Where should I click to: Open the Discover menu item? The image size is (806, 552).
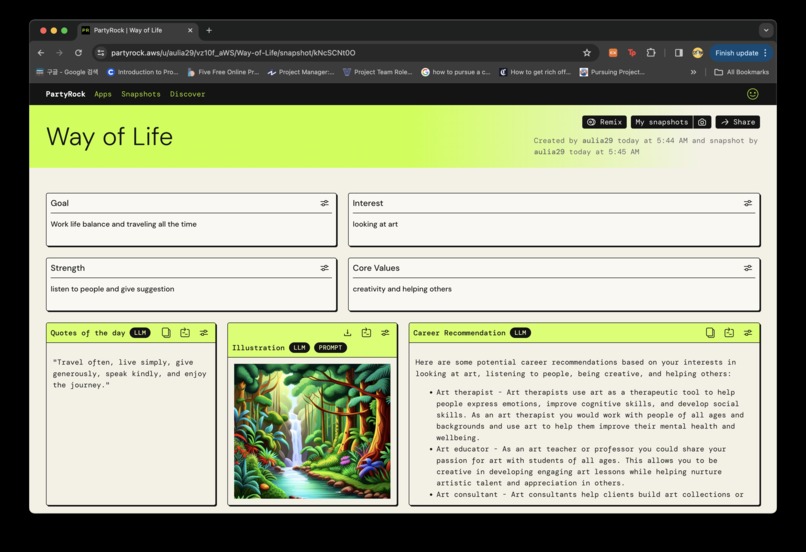(x=188, y=94)
